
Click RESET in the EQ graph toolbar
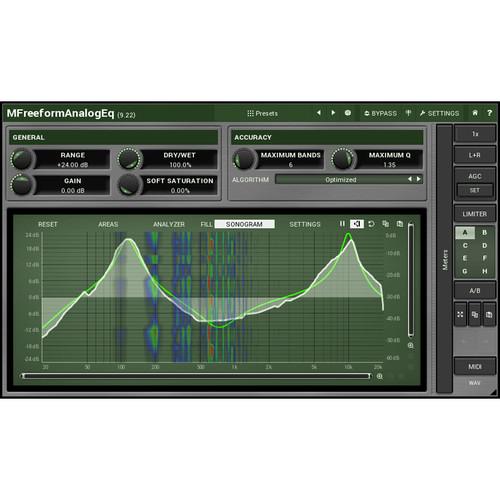coord(48,224)
